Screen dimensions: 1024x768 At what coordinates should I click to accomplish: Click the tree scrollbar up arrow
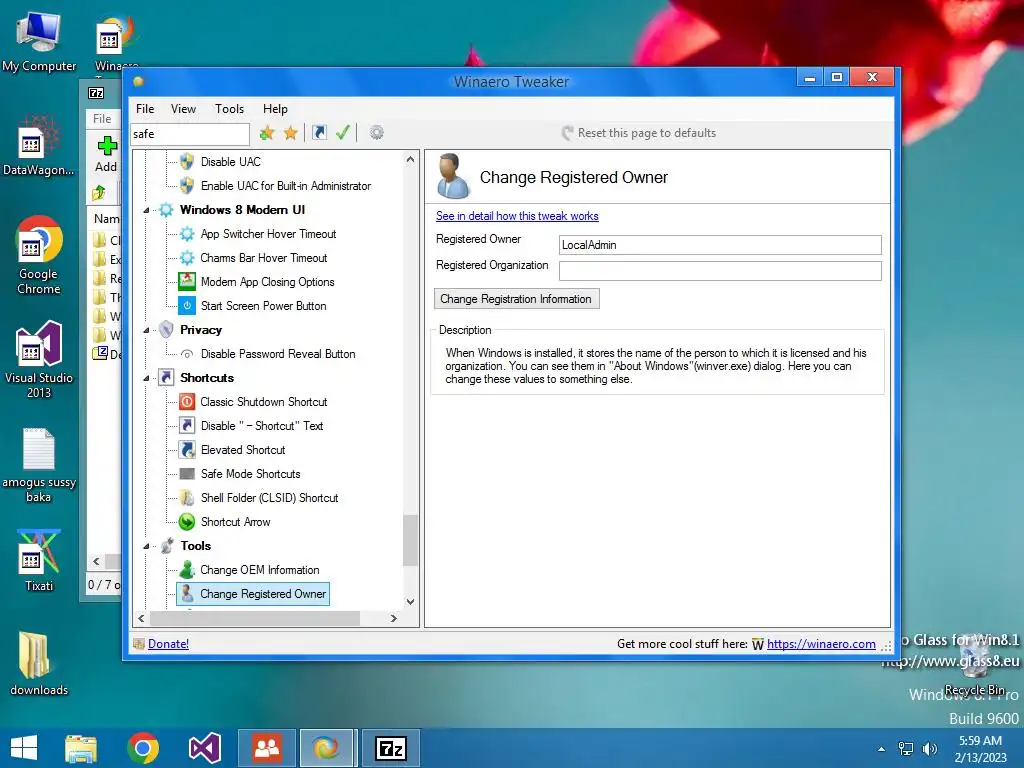click(x=410, y=159)
